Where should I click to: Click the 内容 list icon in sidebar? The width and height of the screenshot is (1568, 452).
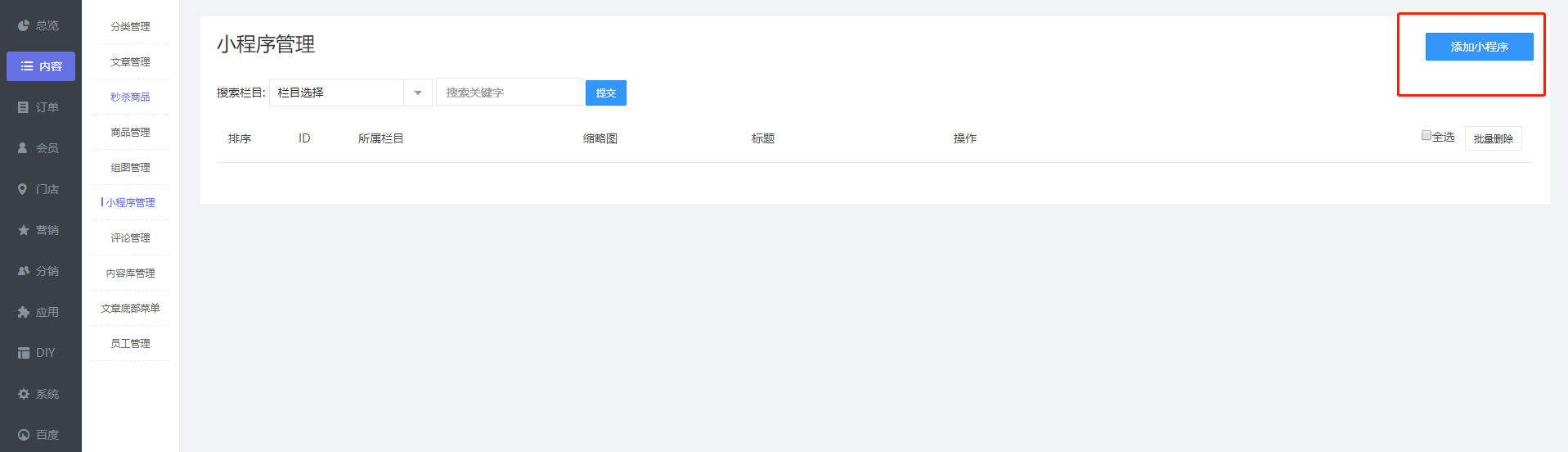coord(27,66)
